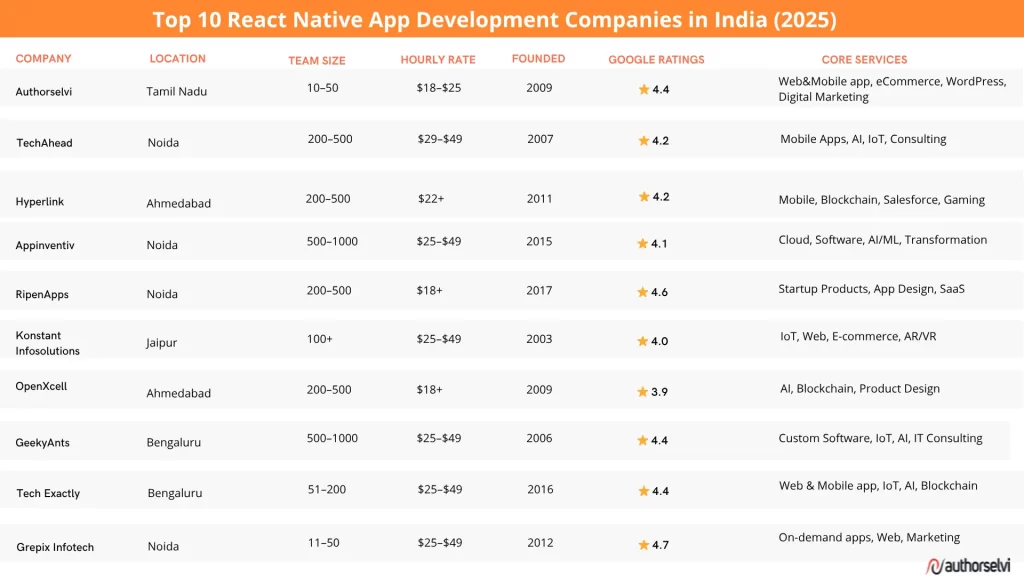Viewport: 1024px width, 576px height.
Task: Click the star icon by OpenXcell's 3.9 score
Action: [640, 392]
